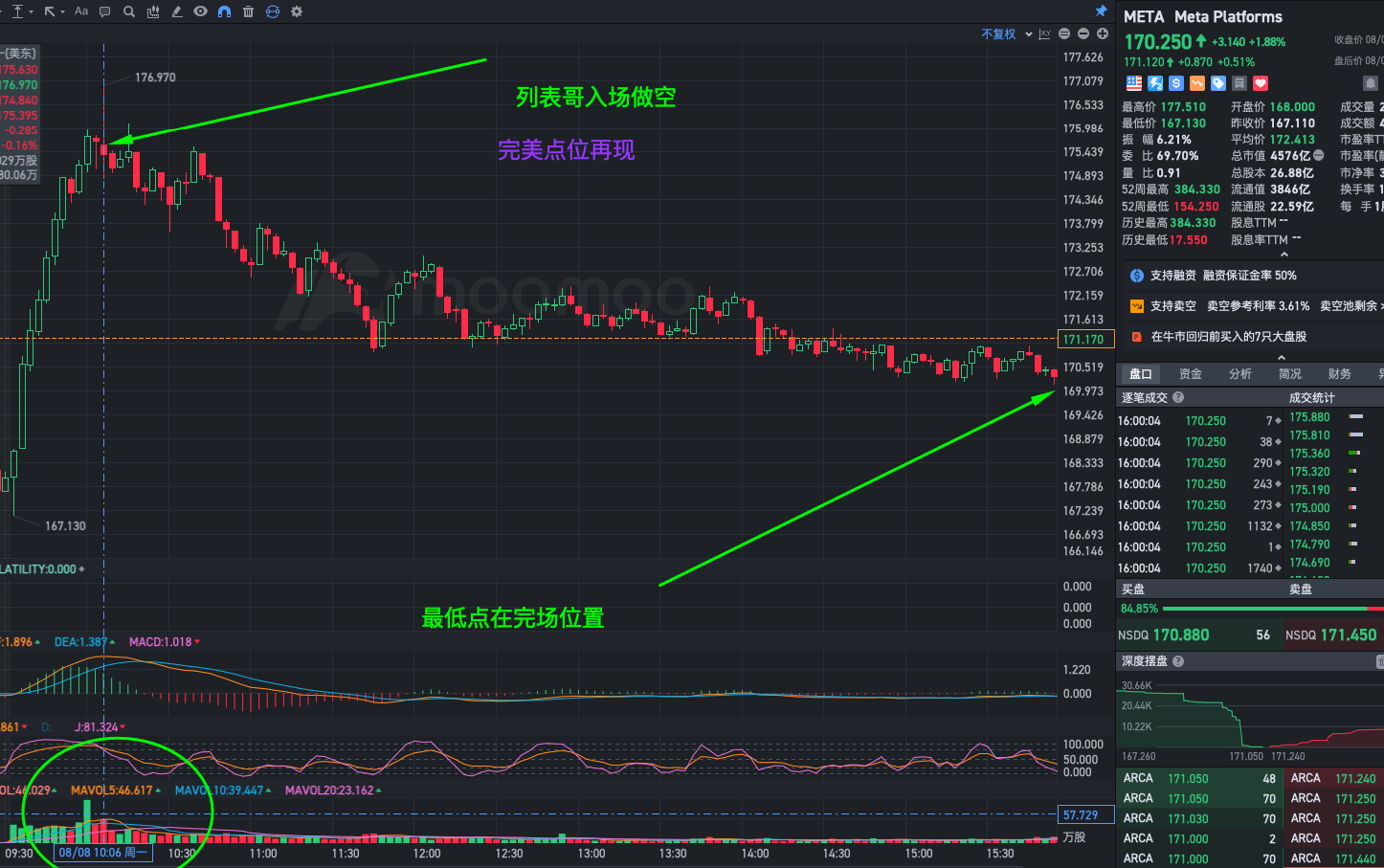Click the 176.970 high price label
The height and width of the screenshot is (868, 1384).
pyautogui.click(x=155, y=78)
